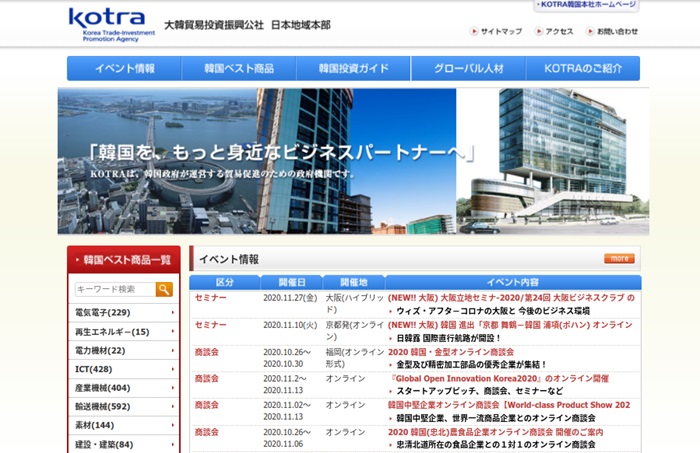The image size is (700, 453).
Task: Open the KOTRAのご紹介 navigation tab
Action: (x=583, y=68)
